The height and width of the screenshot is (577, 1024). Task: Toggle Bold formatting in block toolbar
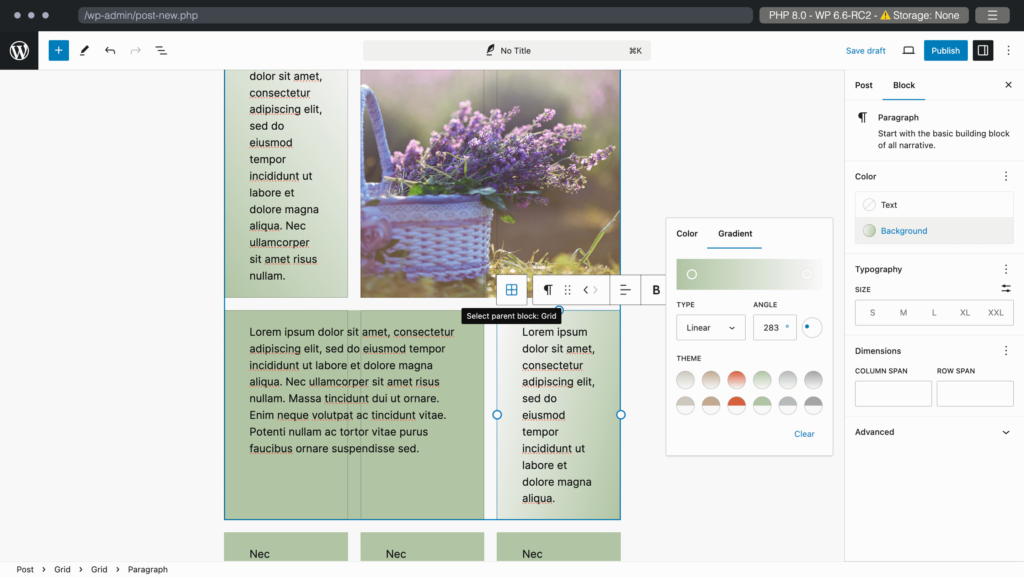[656, 290]
